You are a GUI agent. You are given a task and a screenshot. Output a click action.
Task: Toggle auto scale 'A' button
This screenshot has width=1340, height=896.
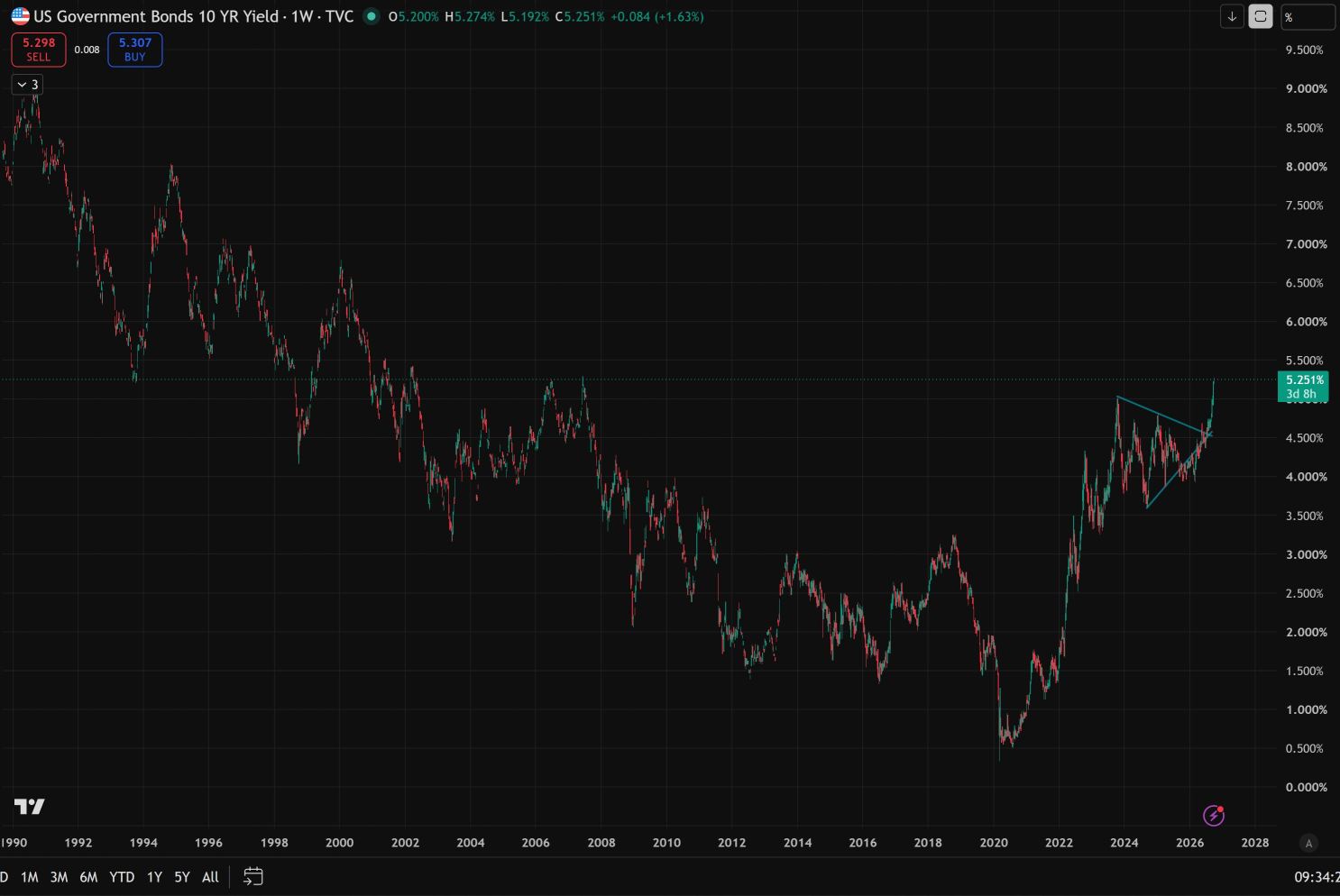1308,843
